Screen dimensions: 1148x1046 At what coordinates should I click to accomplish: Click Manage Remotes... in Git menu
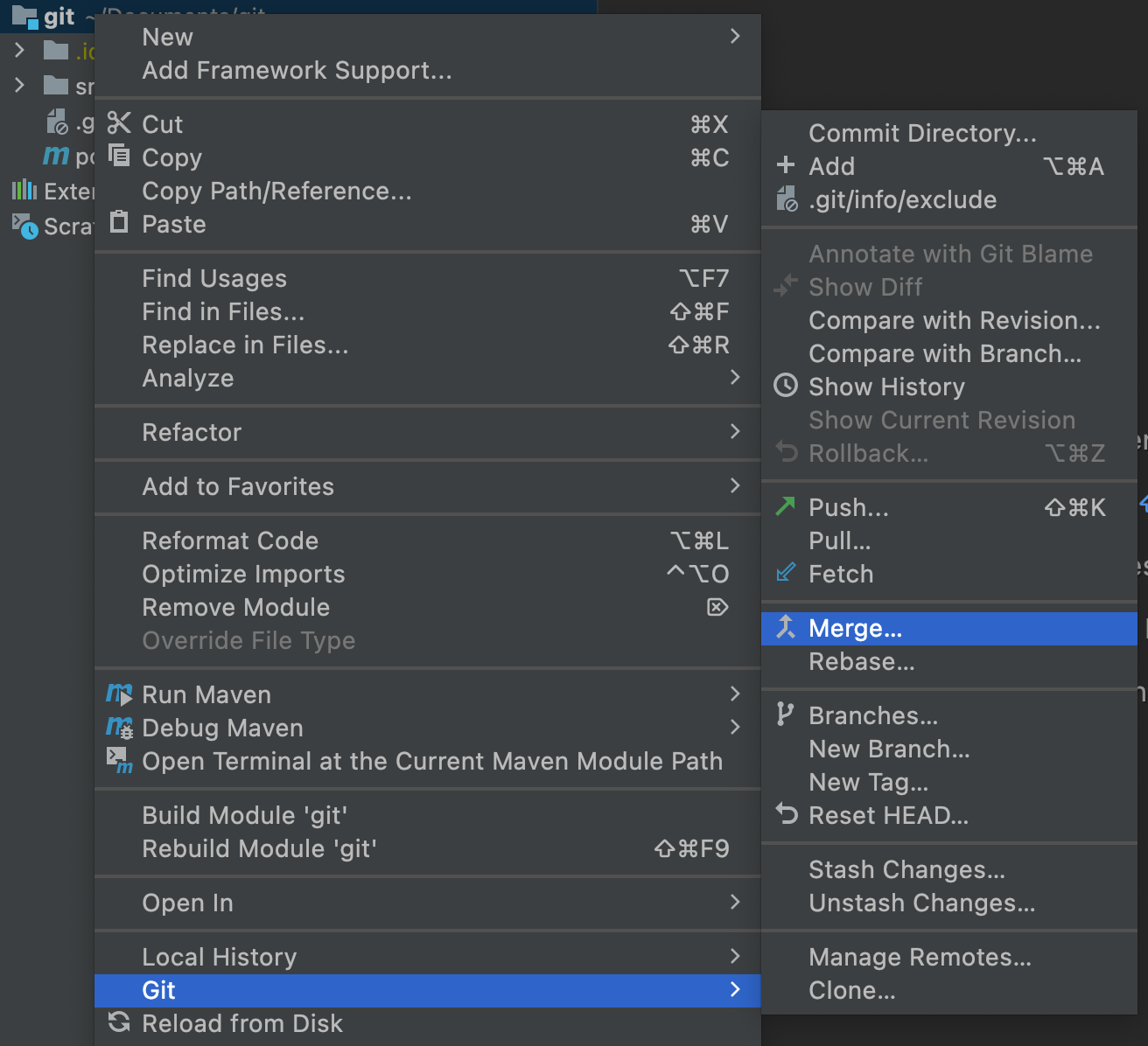click(920, 957)
